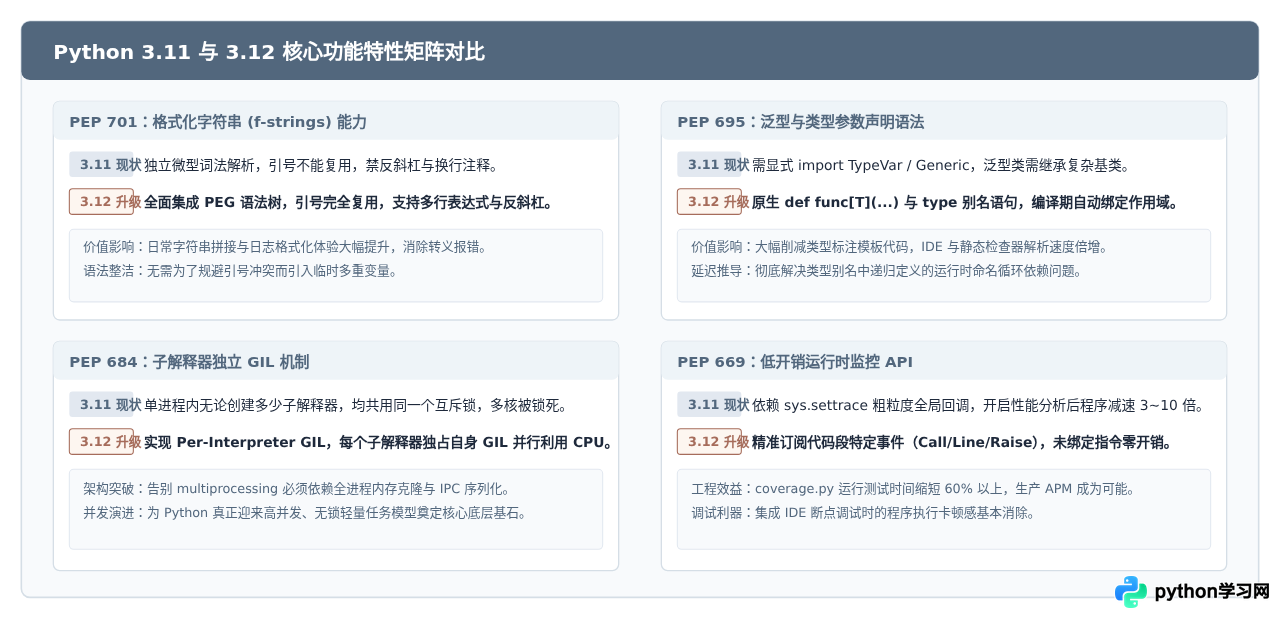Click the '架构突破：告别 multiprocessing' line
The height and width of the screenshot is (619, 1280).
tap(297, 489)
